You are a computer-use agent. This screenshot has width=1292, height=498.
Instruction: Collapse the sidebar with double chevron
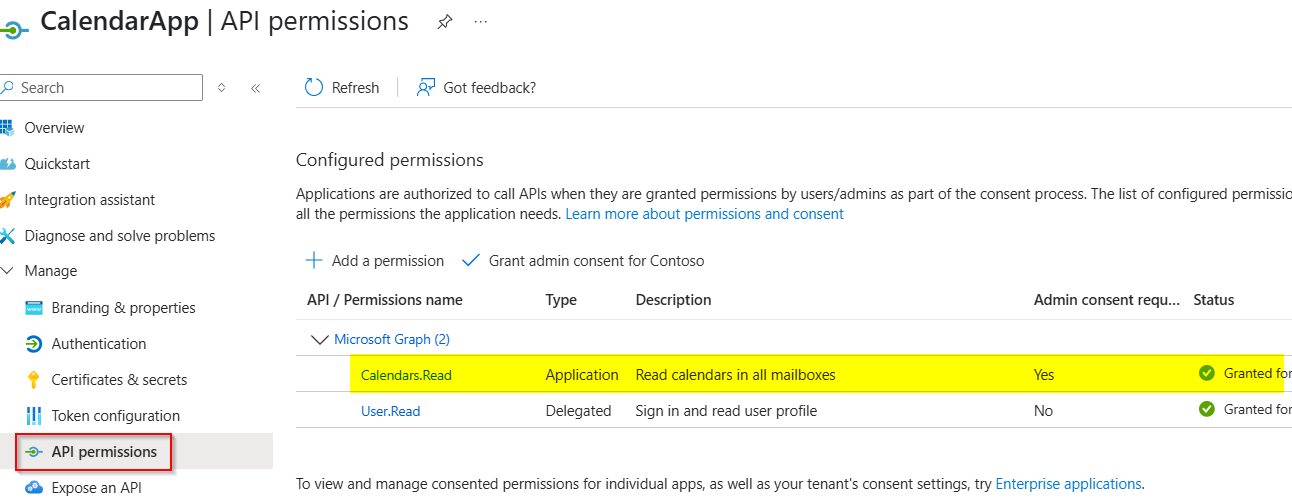click(255, 88)
